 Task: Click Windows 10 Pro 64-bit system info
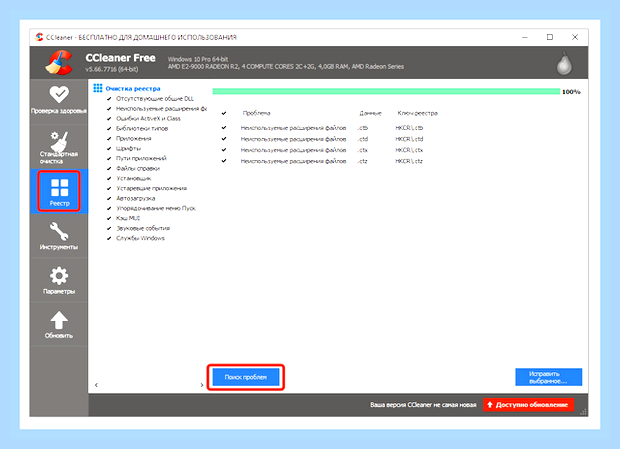pyautogui.click(x=198, y=59)
